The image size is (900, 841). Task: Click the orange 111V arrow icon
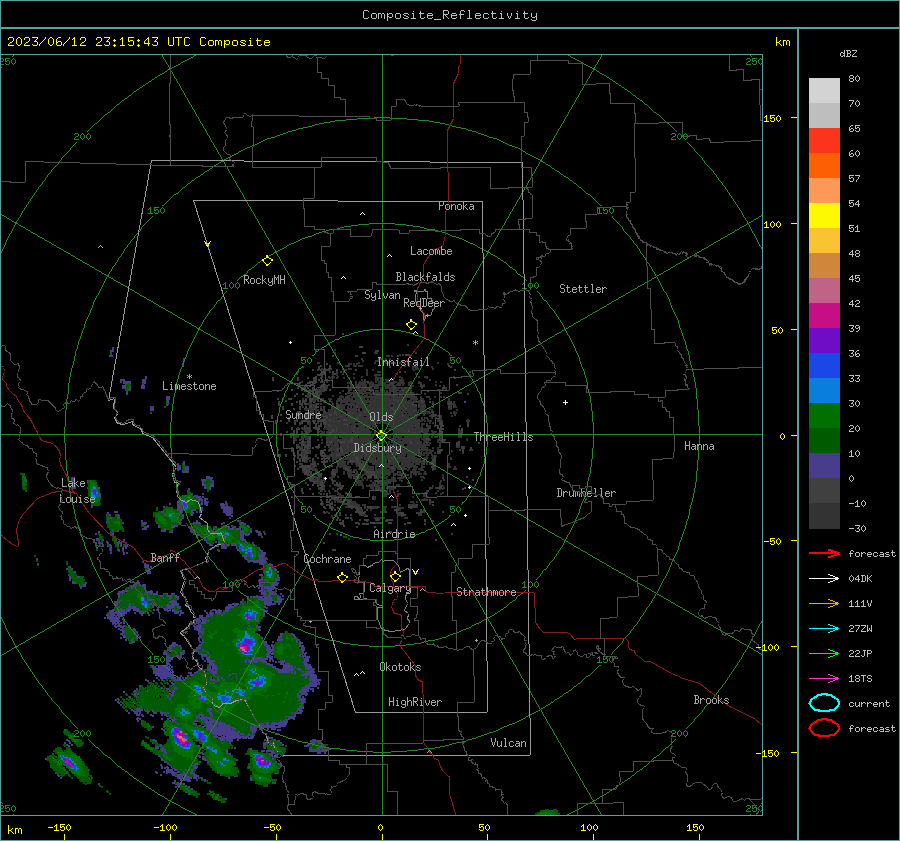coord(824,603)
